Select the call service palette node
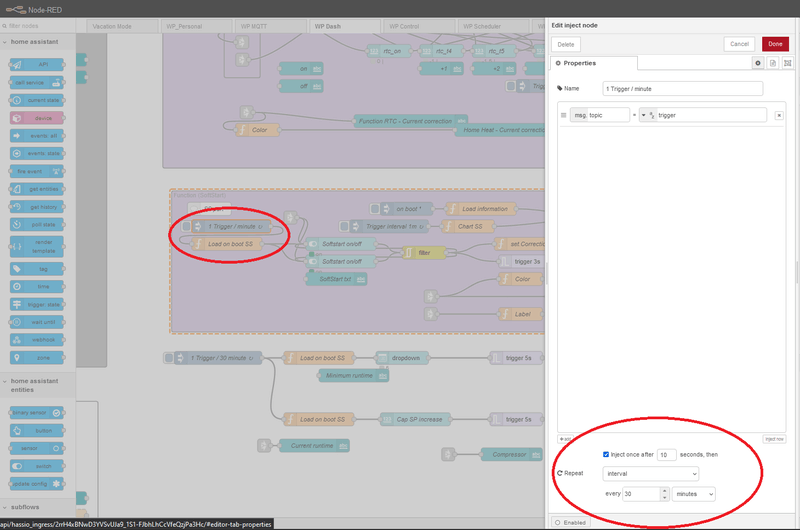 [x=36, y=82]
